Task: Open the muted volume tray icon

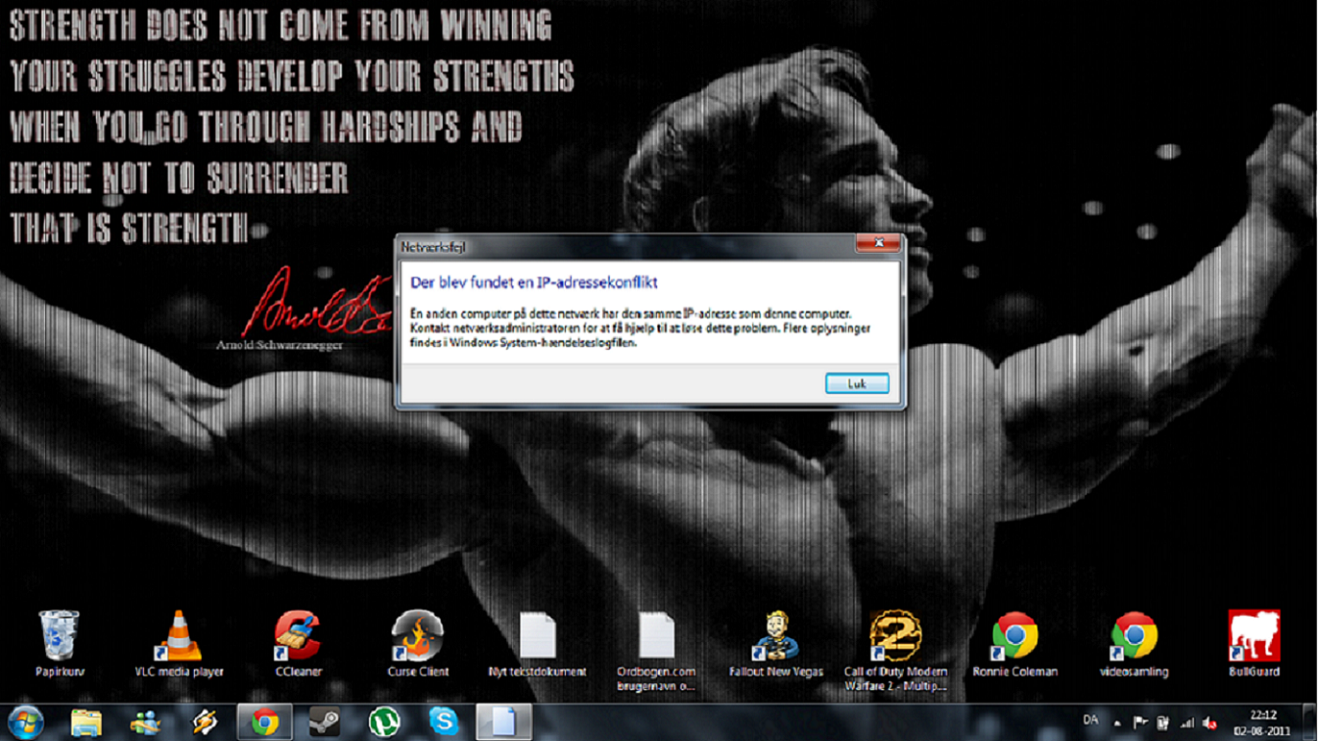Action: pos(1210,723)
